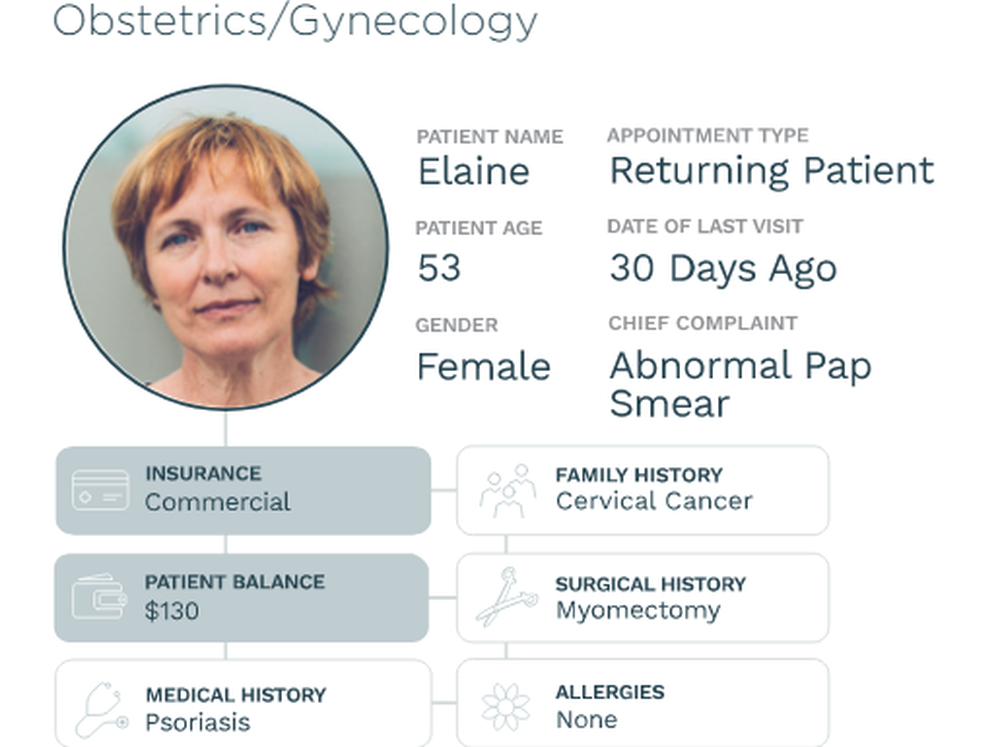Select the Patient Balance $130 card

click(x=242, y=598)
